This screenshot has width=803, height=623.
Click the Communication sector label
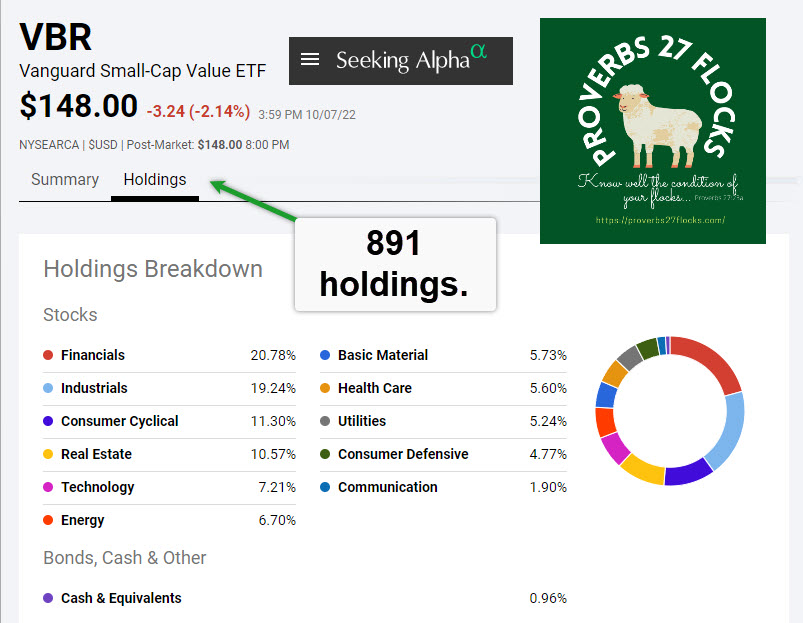387,487
